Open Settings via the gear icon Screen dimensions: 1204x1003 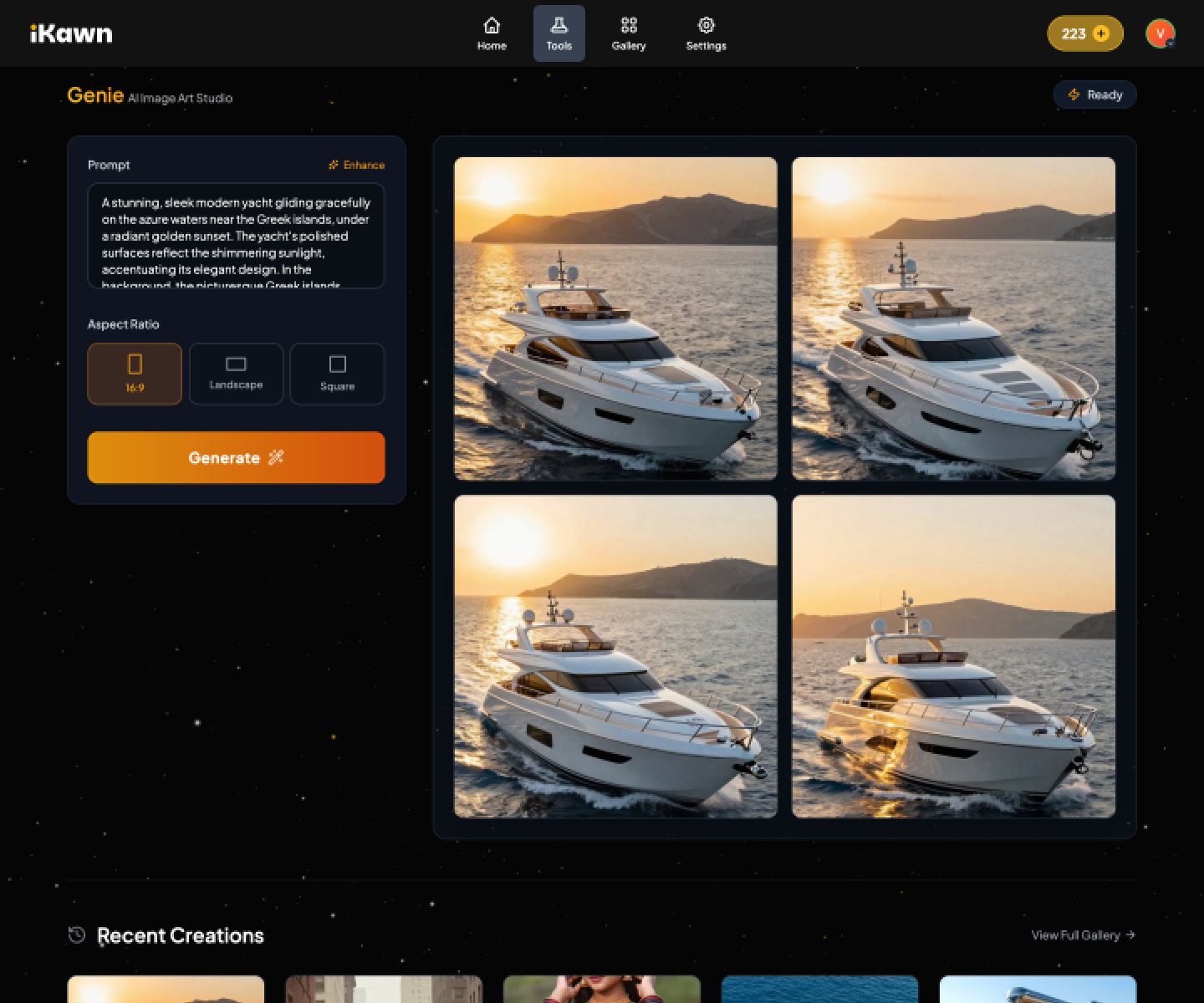(x=707, y=25)
